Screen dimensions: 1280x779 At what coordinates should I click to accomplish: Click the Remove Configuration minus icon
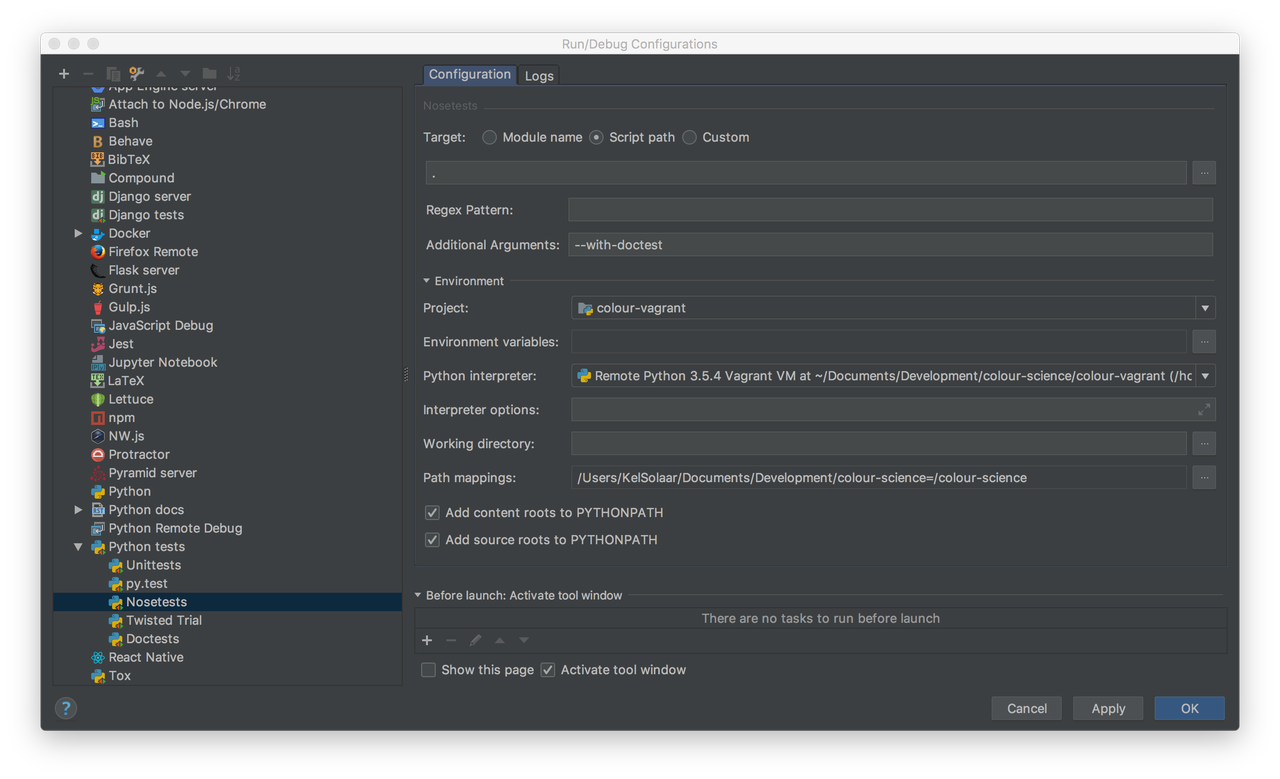pos(88,74)
